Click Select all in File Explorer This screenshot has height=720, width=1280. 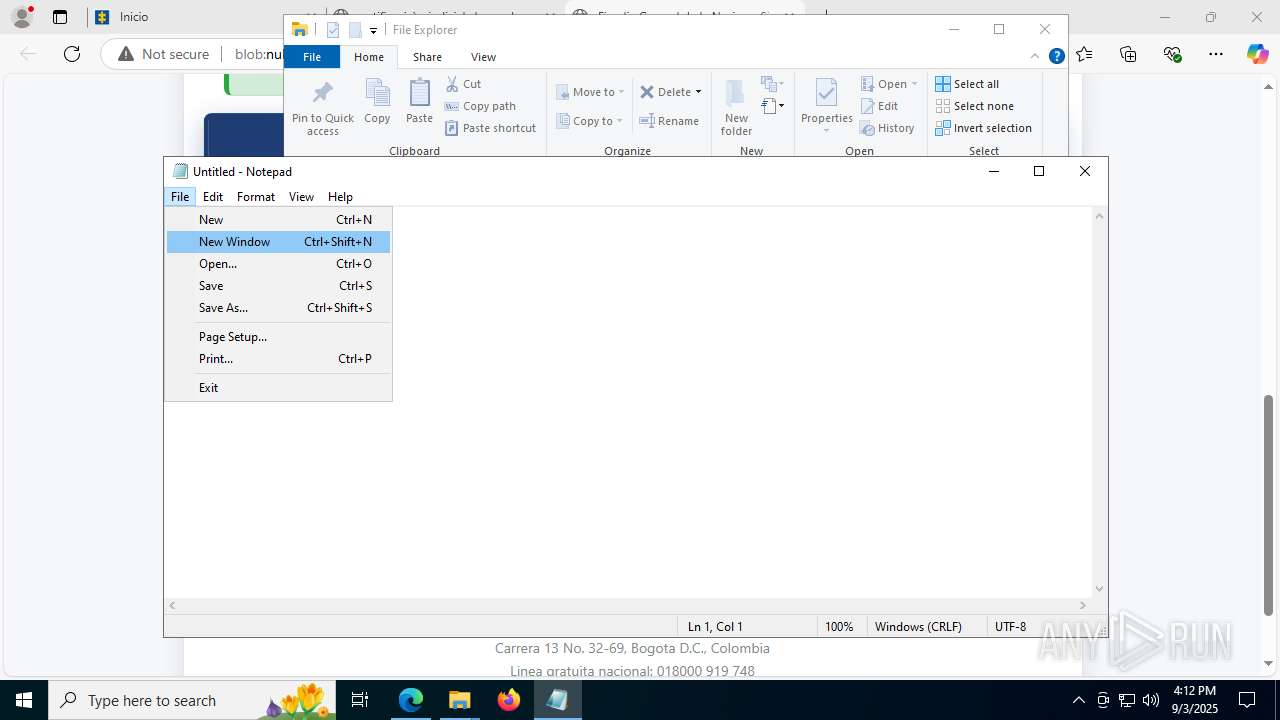tap(967, 84)
